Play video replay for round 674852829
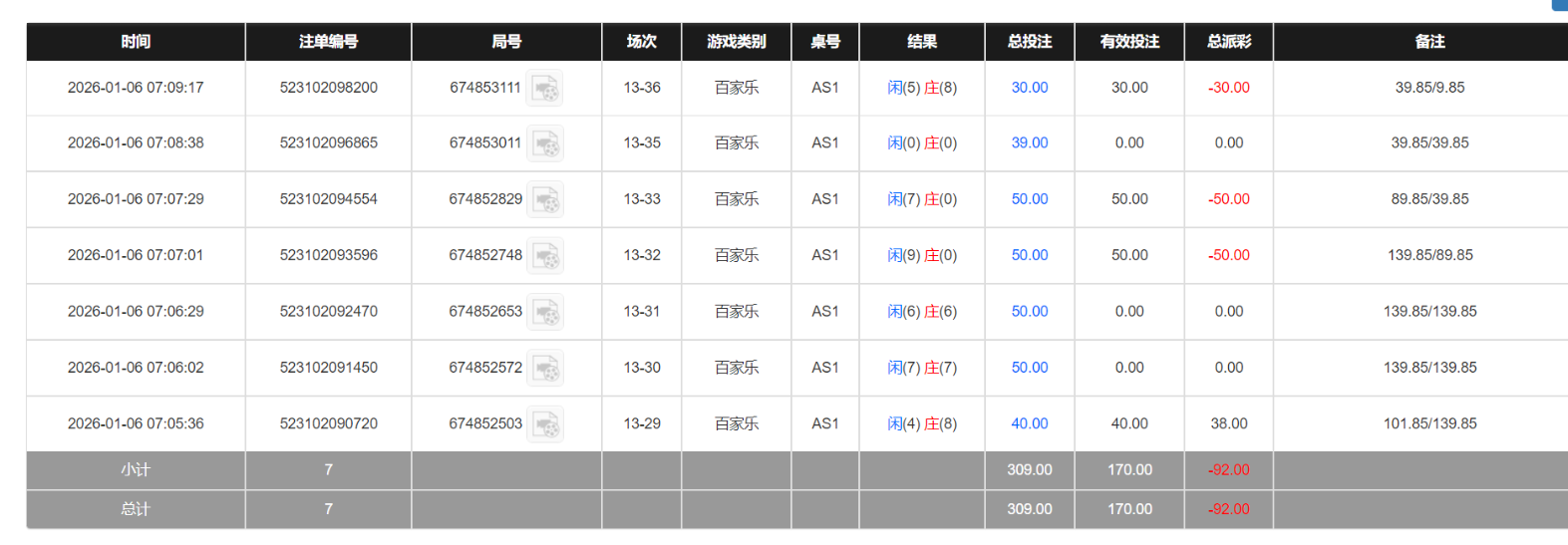 [x=544, y=200]
